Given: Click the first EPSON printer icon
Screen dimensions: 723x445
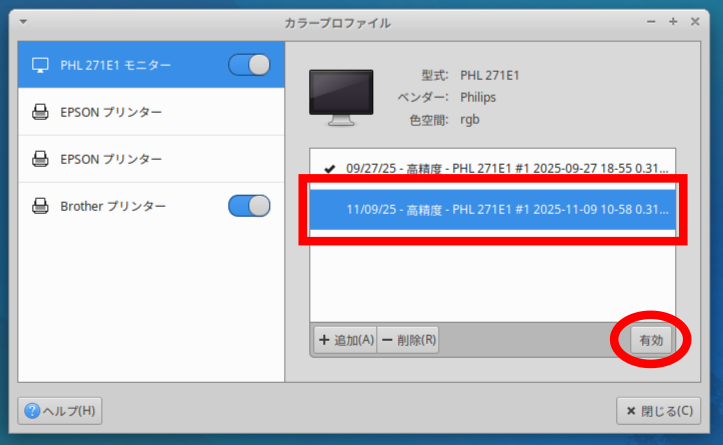Looking at the screenshot, I should [41, 112].
